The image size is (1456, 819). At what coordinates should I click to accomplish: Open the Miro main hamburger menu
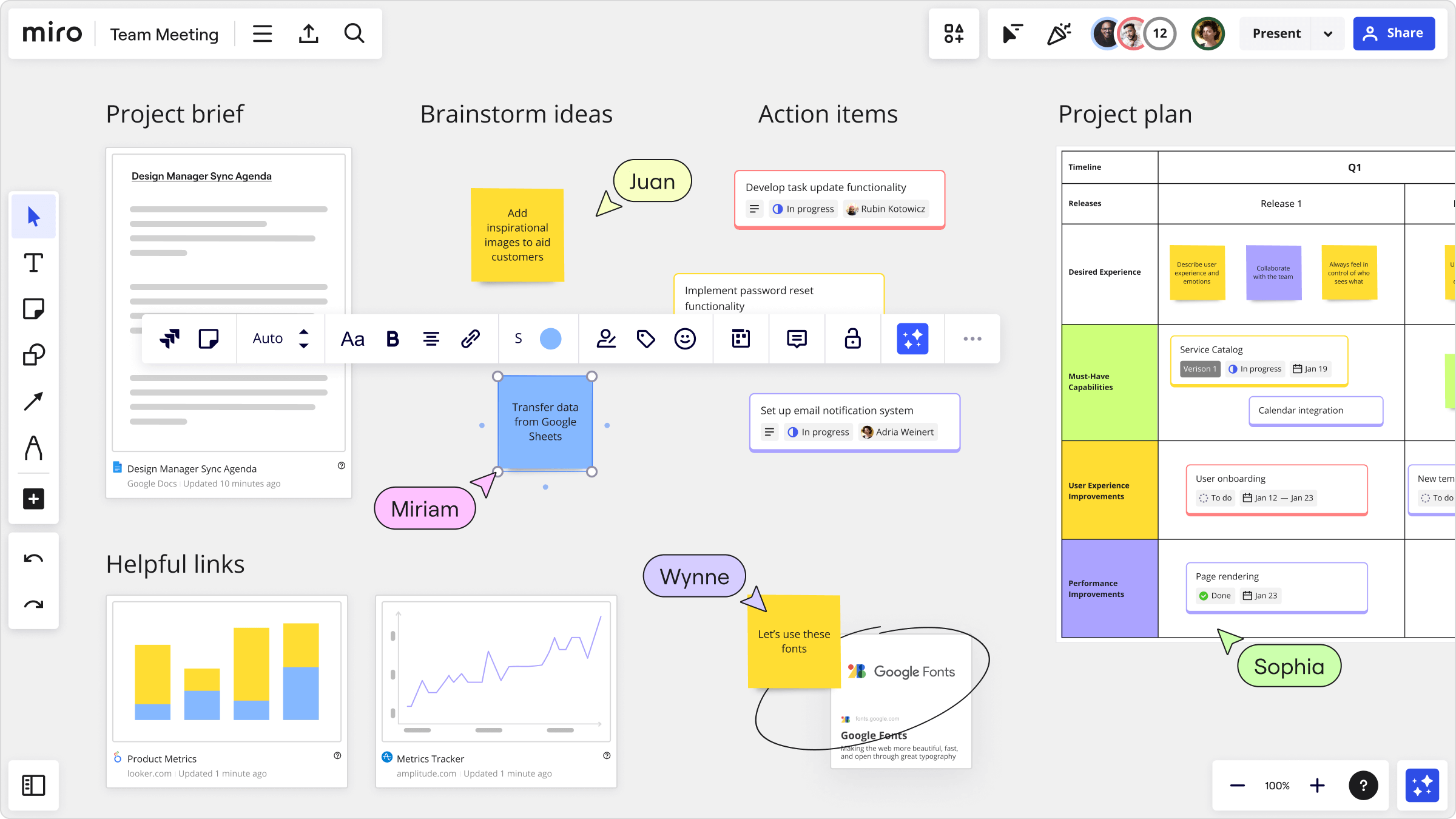click(262, 33)
